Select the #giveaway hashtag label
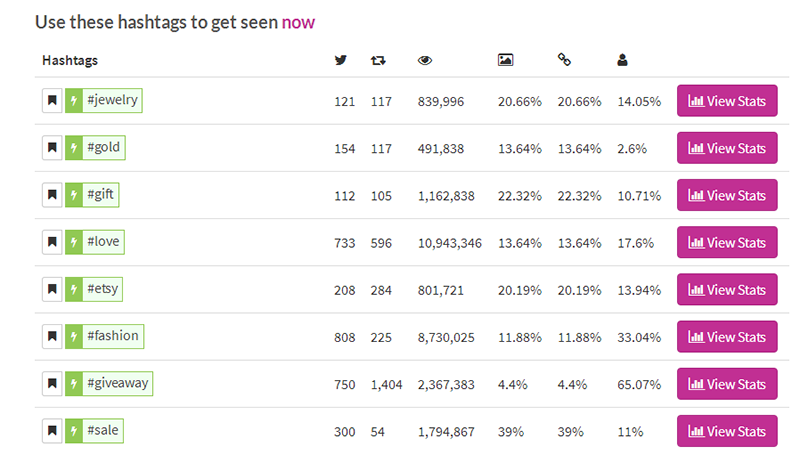800x463 pixels. coord(118,383)
